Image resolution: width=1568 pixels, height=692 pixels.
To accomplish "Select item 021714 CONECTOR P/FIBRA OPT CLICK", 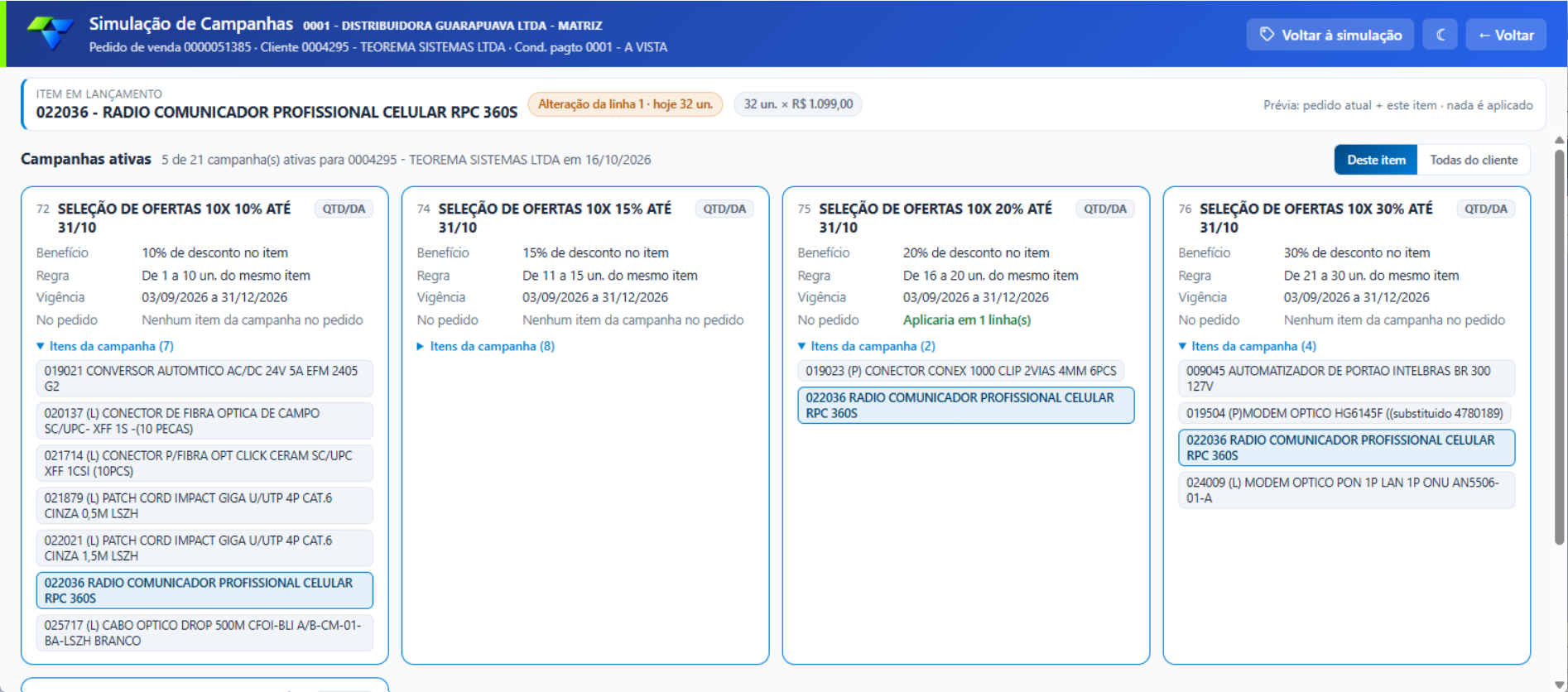I will tap(204, 463).
